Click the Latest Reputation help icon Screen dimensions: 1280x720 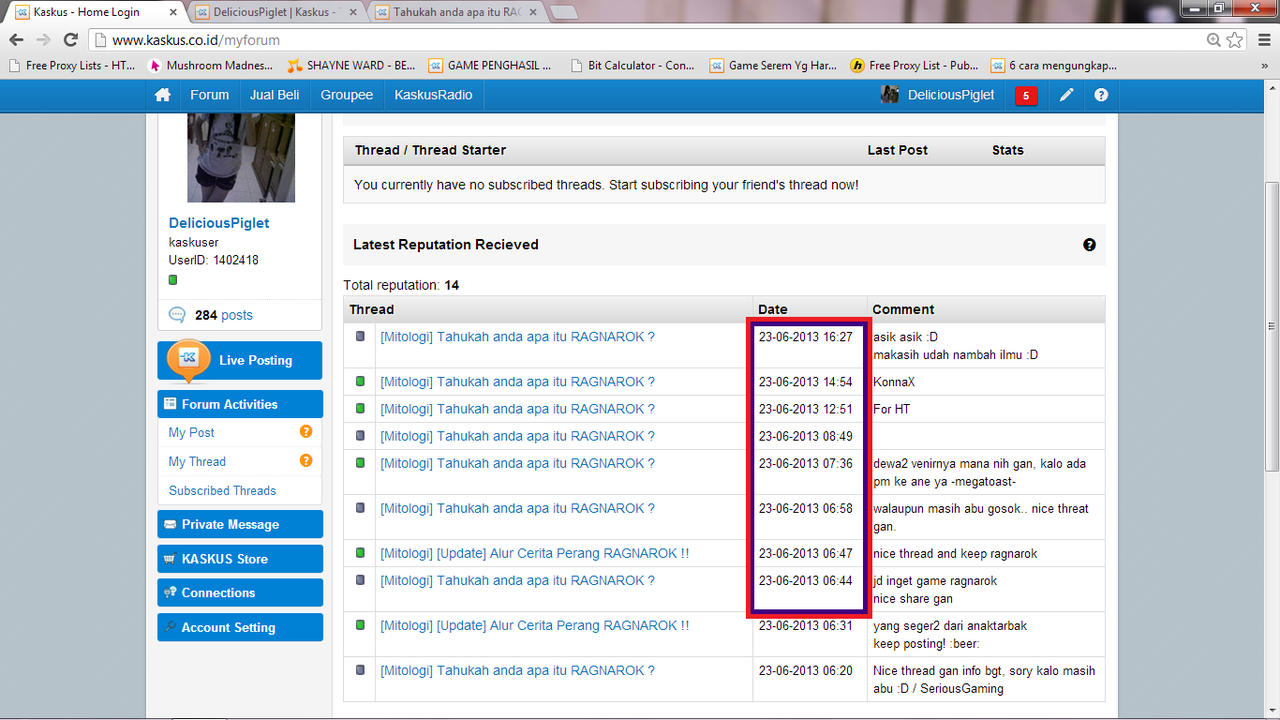click(1089, 245)
